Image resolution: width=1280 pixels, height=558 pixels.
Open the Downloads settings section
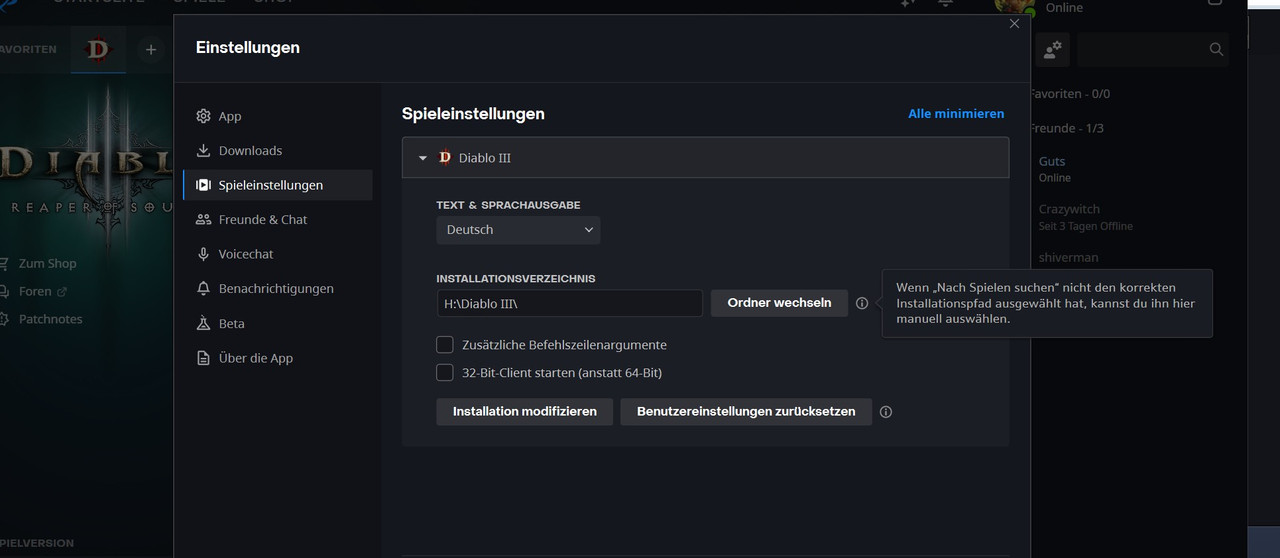click(277, 150)
